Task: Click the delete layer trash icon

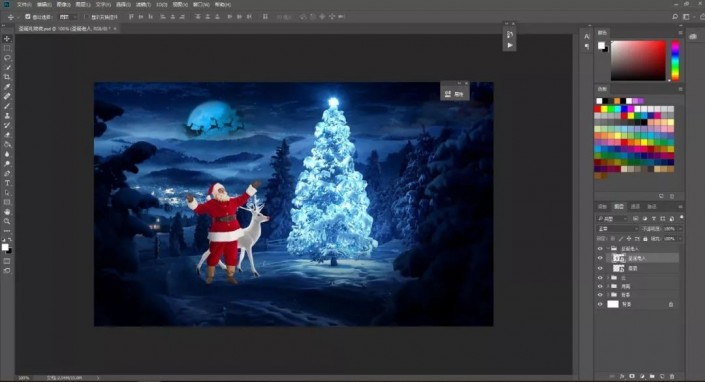Action: click(x=672, y=376)
